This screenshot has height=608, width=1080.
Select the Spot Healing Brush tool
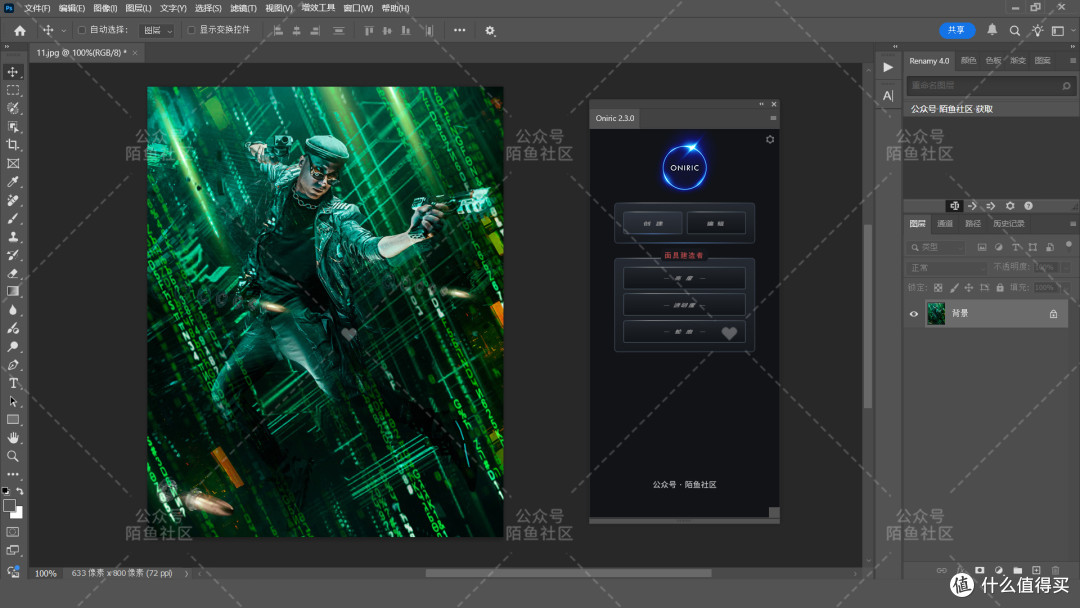(x=13, y=200)
